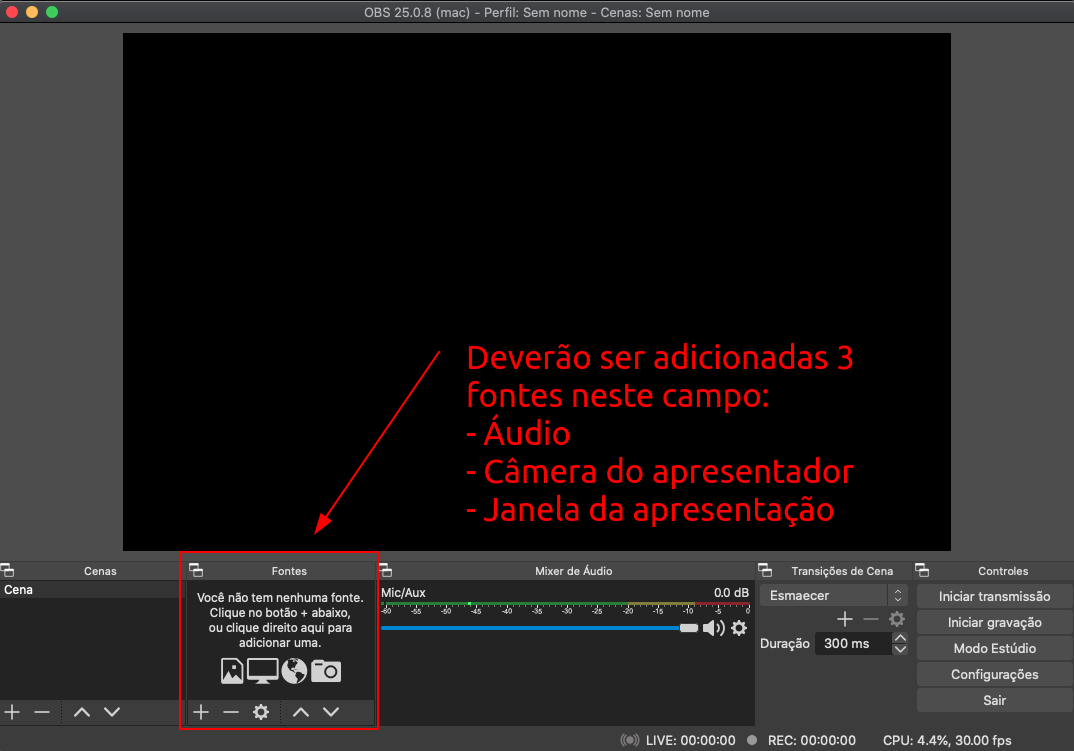Remove selected scene with minus button
1074x751 pixels.
click(x=42, y=712)
